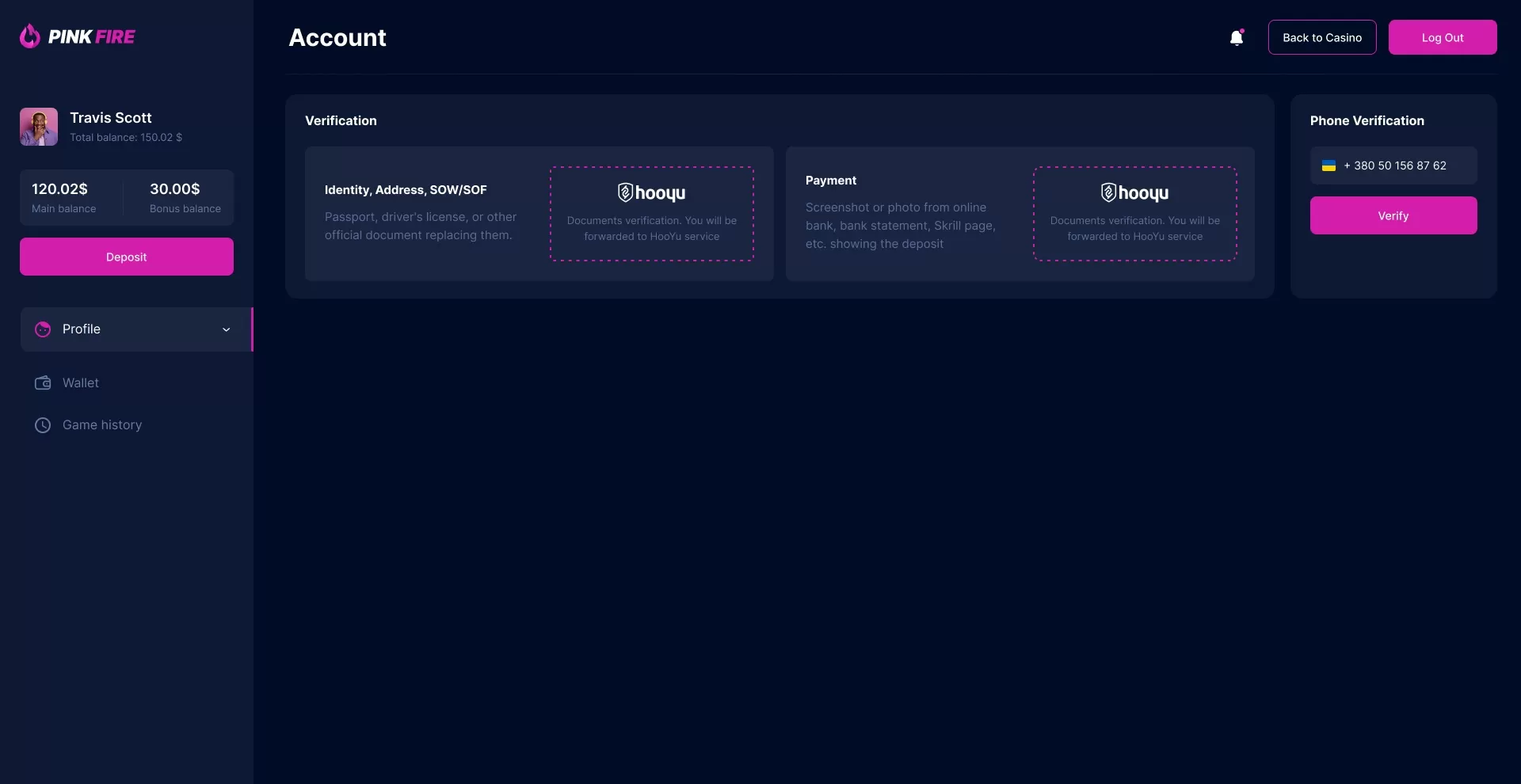Click hooyu logo in Identity card

pyautogui.click(x=651, y=192)
